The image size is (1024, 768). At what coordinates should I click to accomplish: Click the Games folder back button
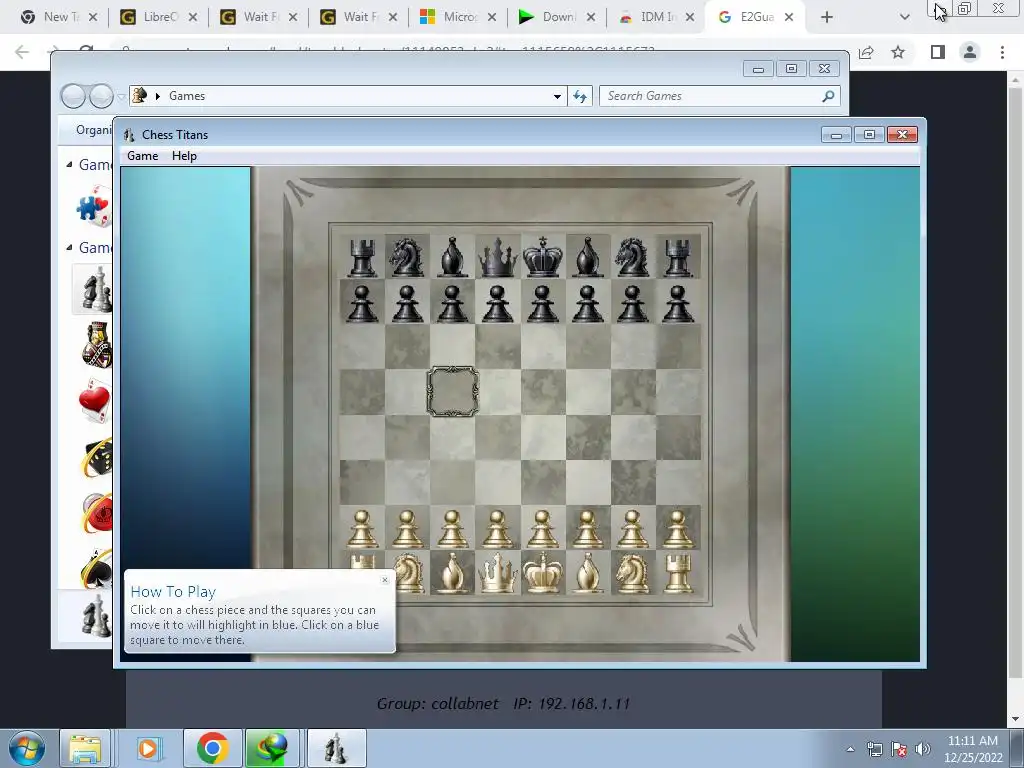(x=73, y=96)
